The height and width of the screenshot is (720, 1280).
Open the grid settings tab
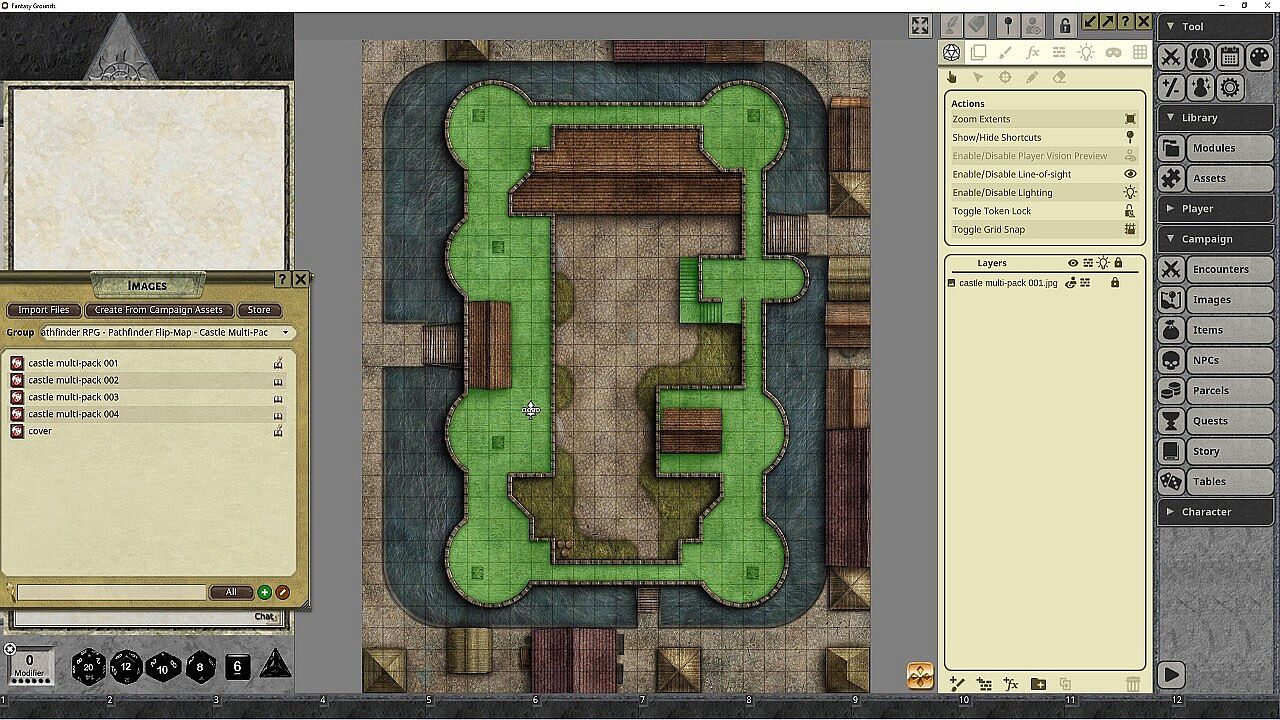point(1139,52)
